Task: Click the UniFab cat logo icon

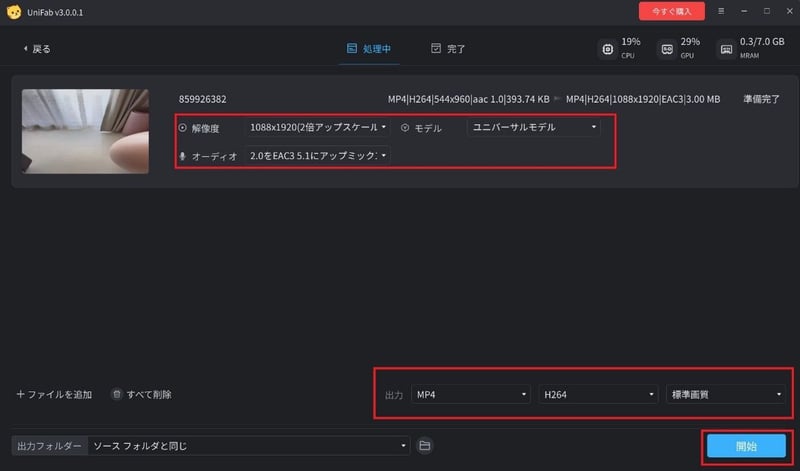Action: (14, 12)
